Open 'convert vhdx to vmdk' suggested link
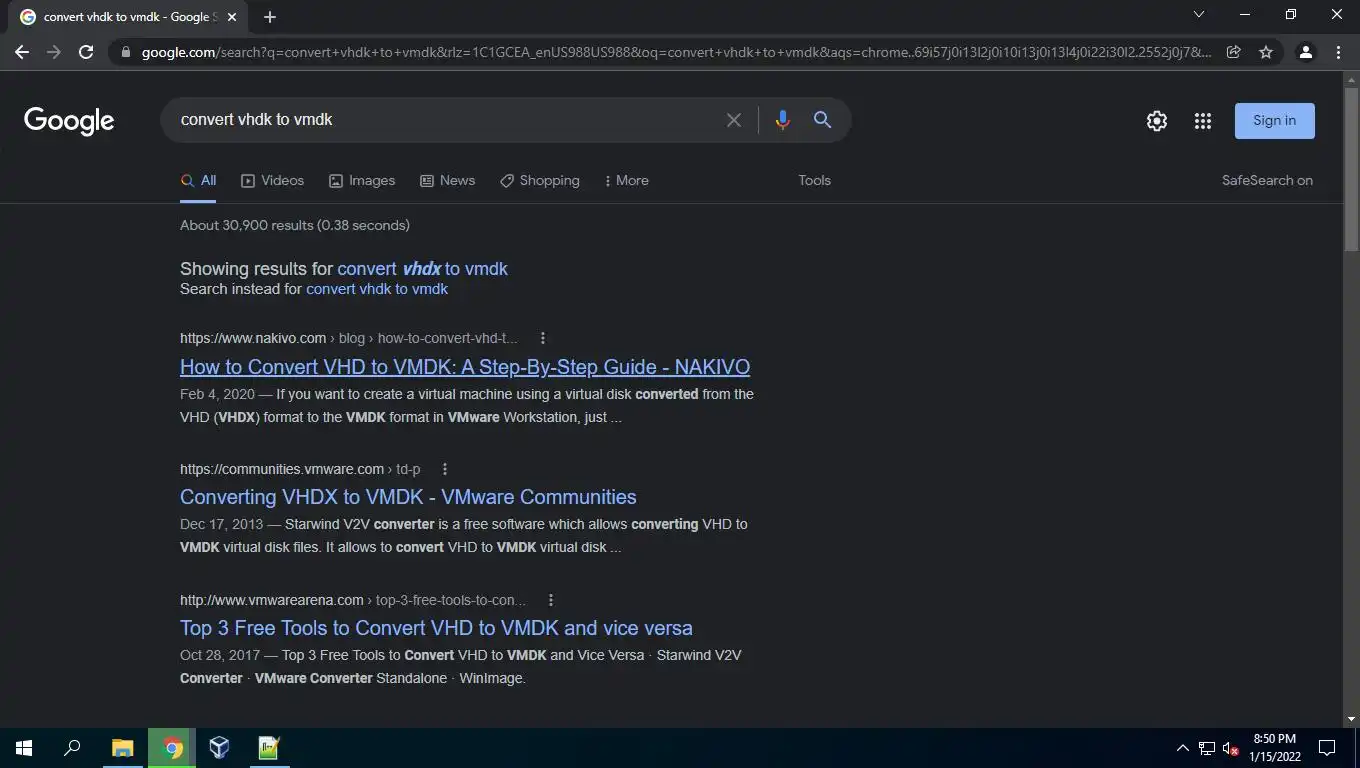Screen dimensions: 1360x768 (422, 269)
